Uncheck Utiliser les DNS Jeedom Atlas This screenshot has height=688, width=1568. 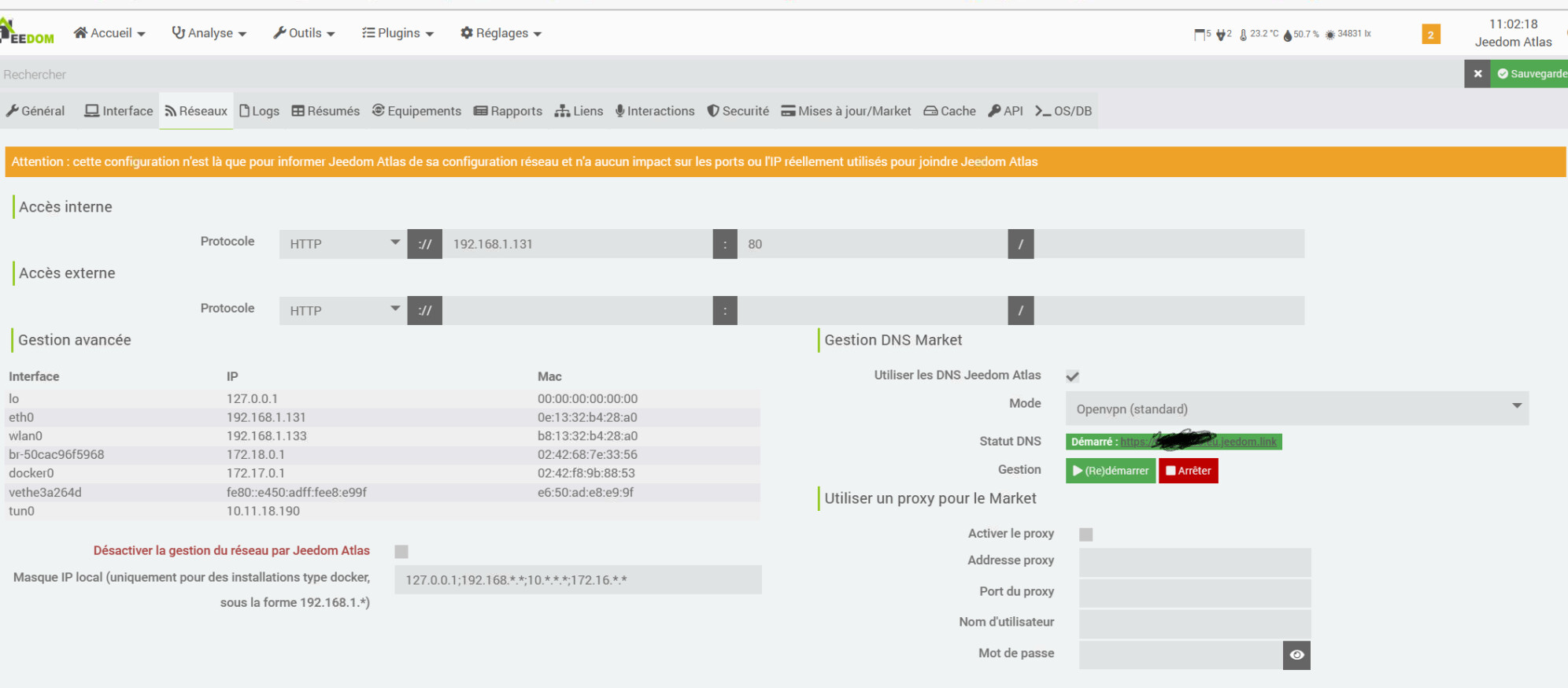click(1072, 376)
